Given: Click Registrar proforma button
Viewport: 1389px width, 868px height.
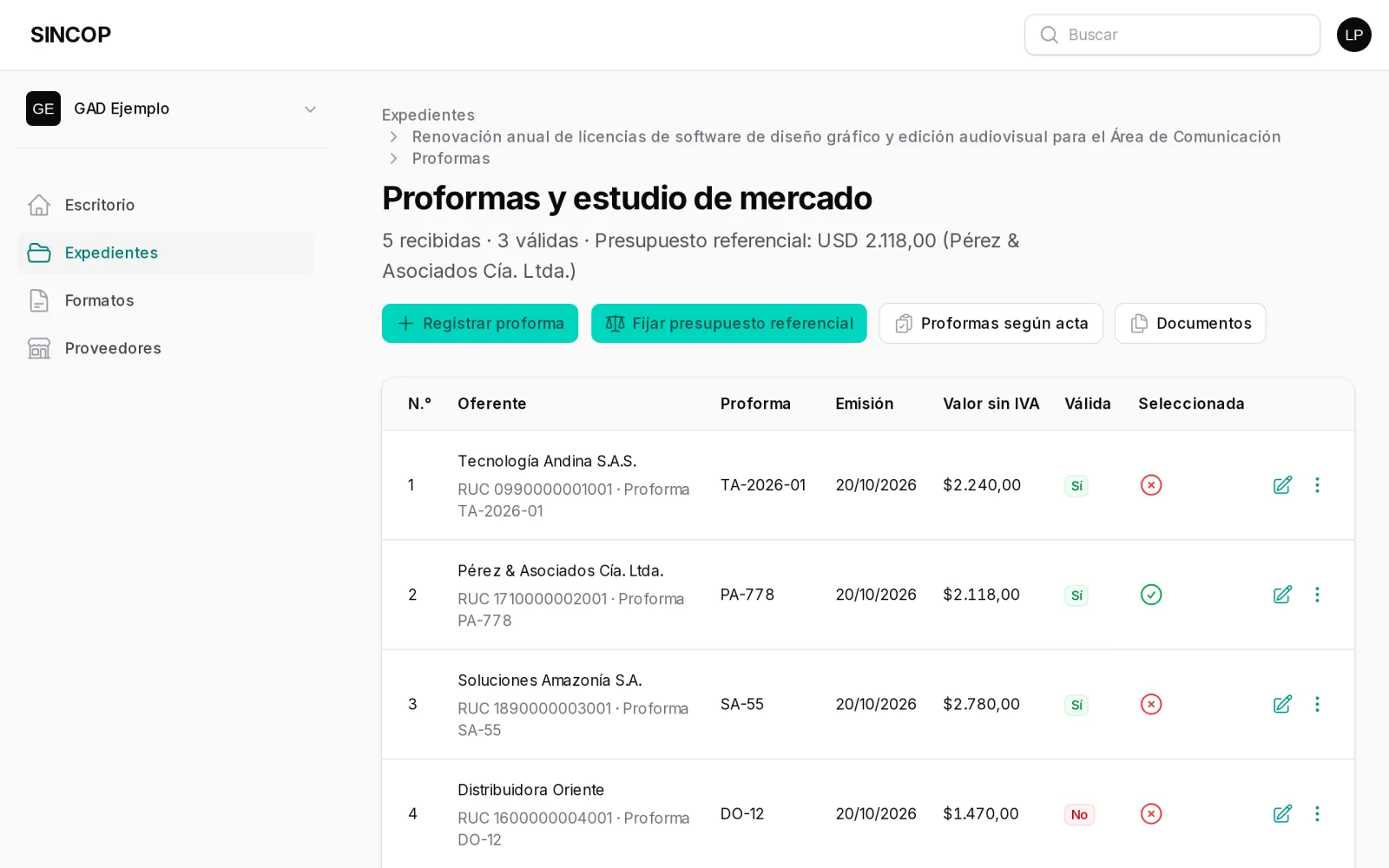Looking at the screenshot, I should coord(480,323).
